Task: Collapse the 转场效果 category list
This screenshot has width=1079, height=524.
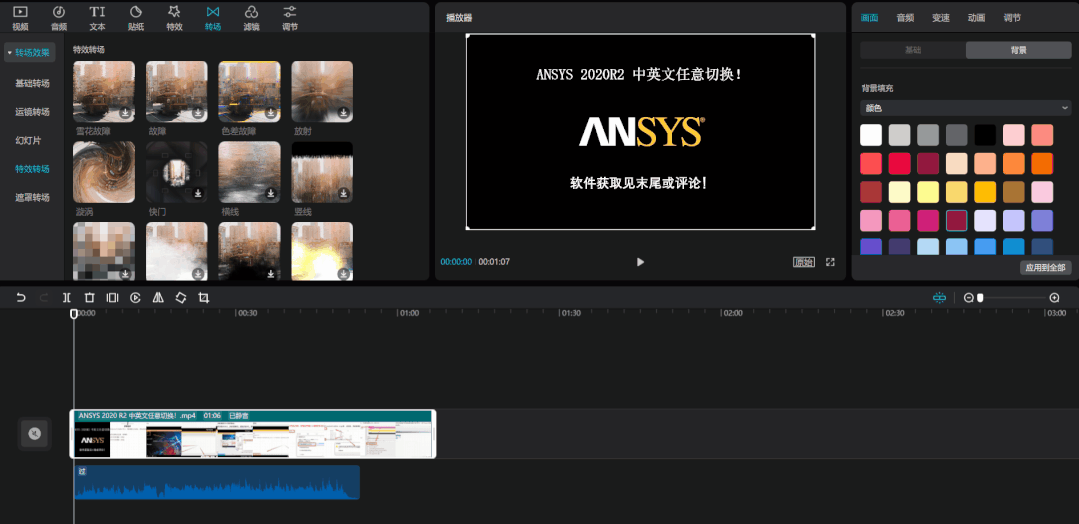Action: 29,53
